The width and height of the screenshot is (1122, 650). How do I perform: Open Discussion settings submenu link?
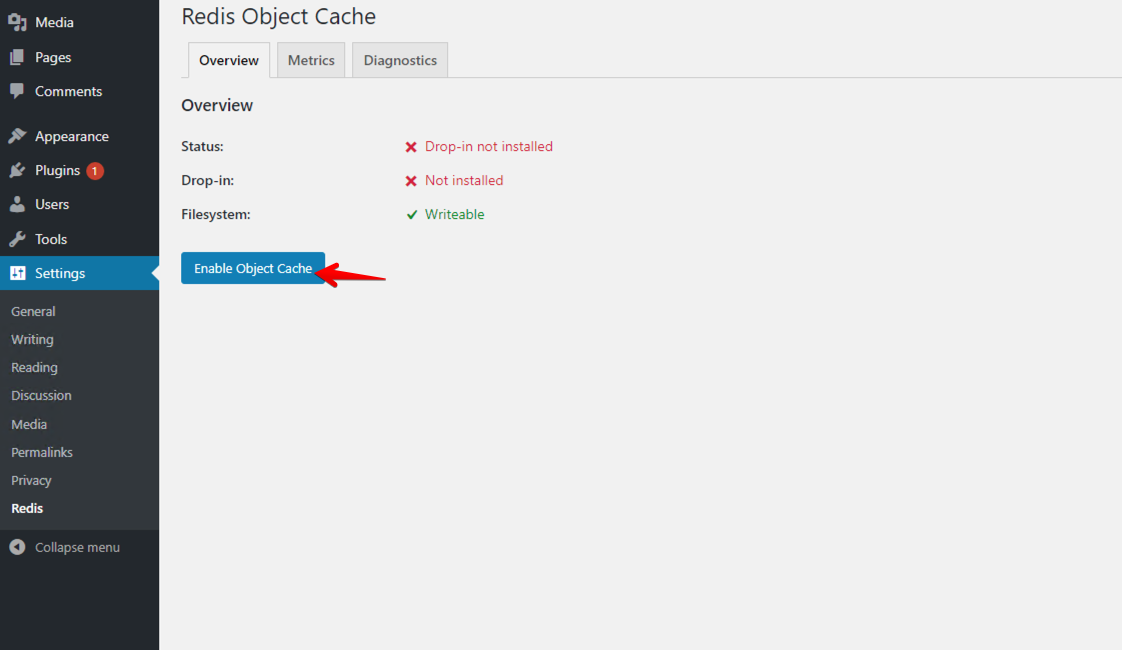42,395
